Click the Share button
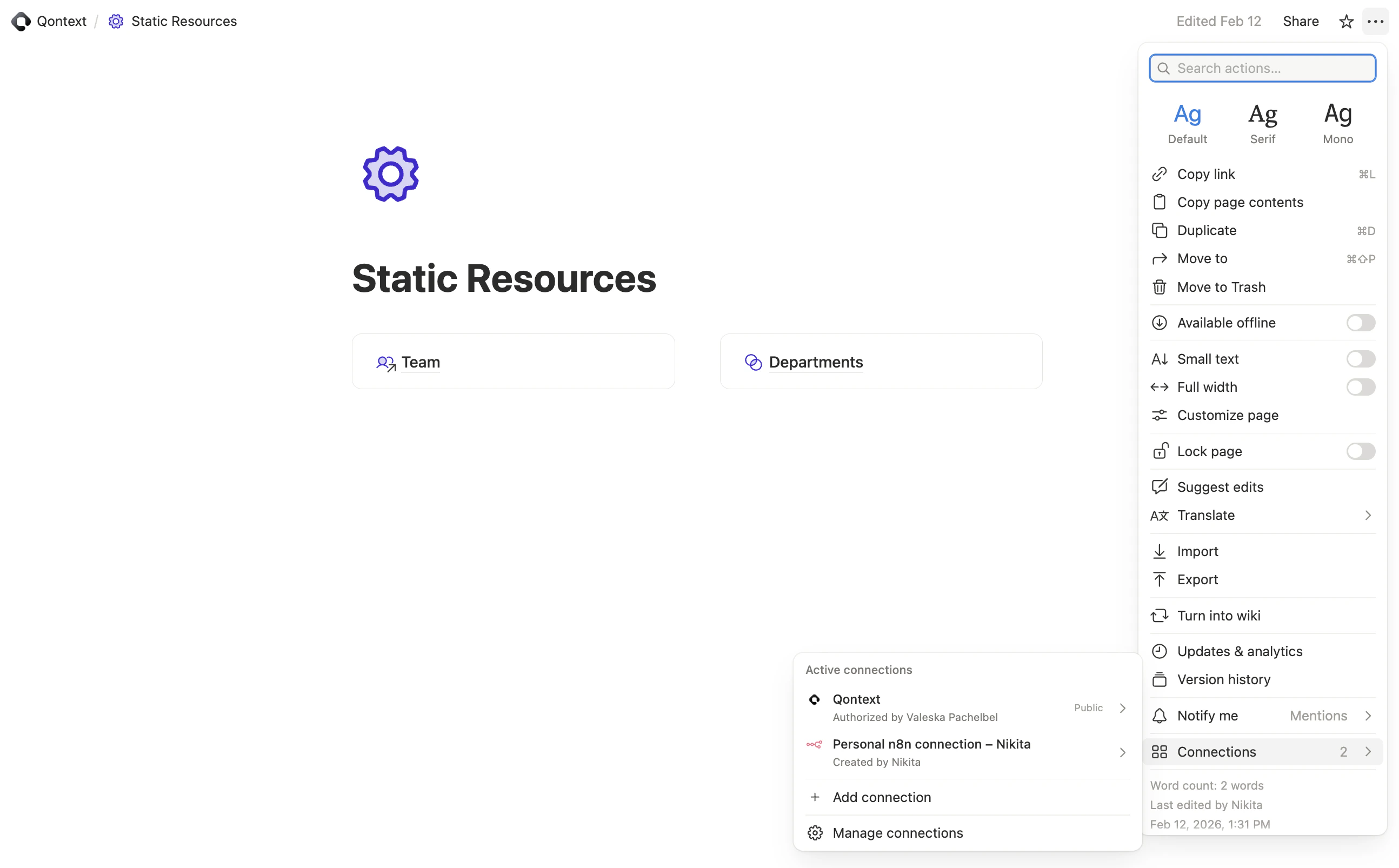1399x868 pixels. [x=1301, y=21]
